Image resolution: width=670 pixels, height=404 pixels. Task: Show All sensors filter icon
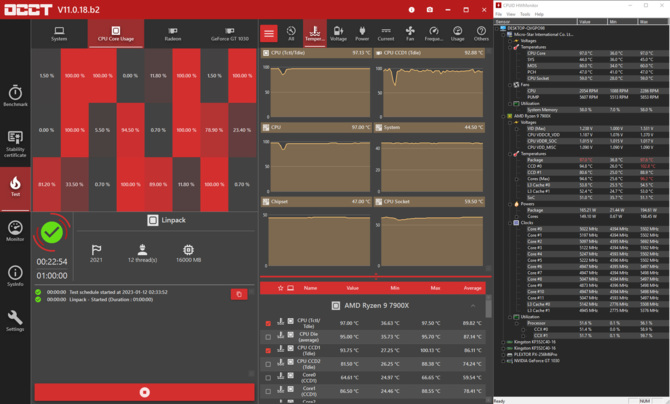pyautogui.click(x=291, y=33)
